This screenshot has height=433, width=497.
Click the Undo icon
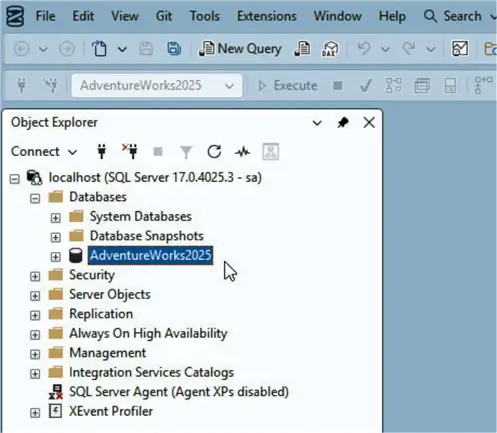click(x=364, y=49)
